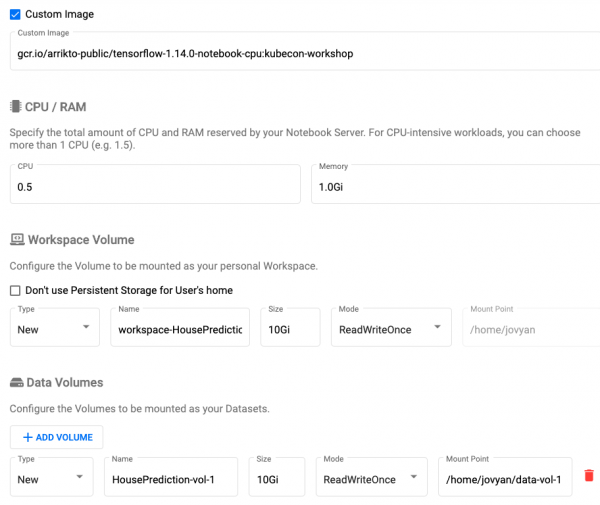Click into the Memory input field
The width and height of the screenshot is (600, 505).
(455, 187)
